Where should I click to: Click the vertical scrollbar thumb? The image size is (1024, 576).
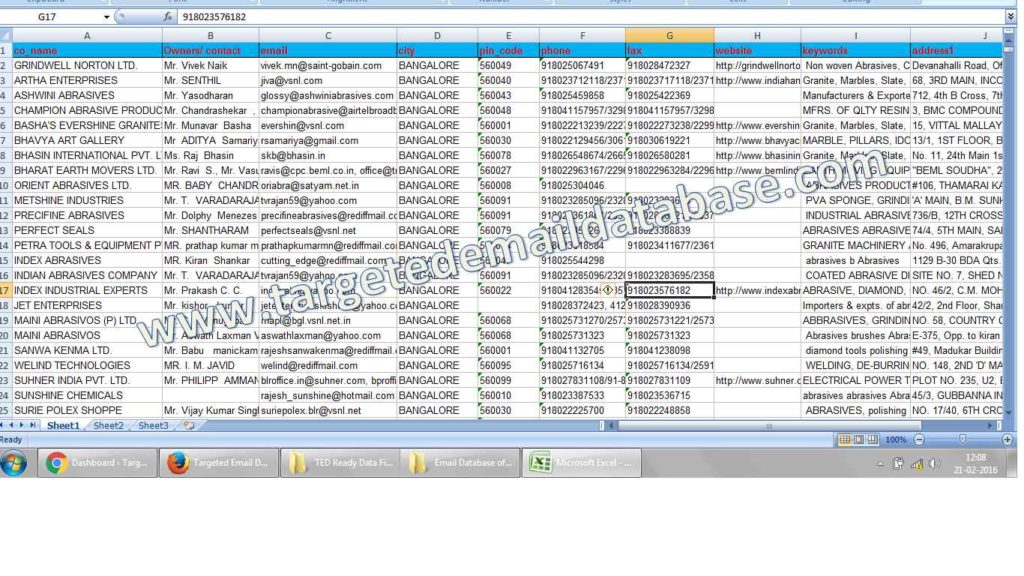(x=1009, y=49)
